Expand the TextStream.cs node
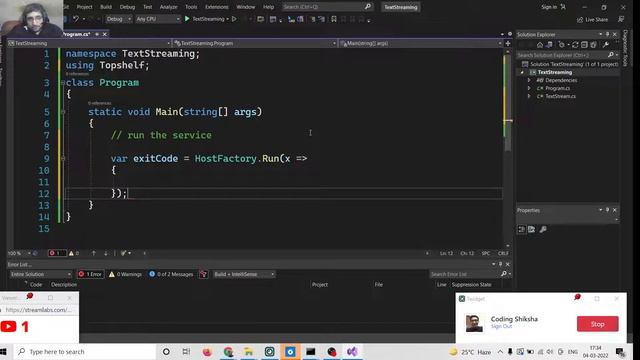 coord(529,96)
